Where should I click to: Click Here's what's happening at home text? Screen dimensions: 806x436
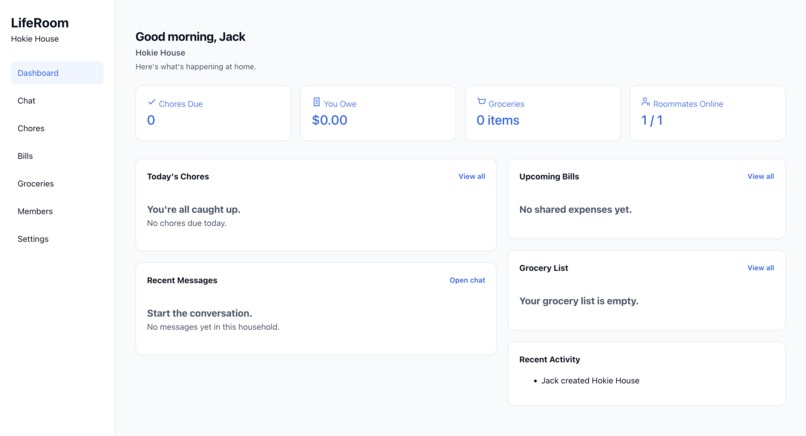point(195,67)
